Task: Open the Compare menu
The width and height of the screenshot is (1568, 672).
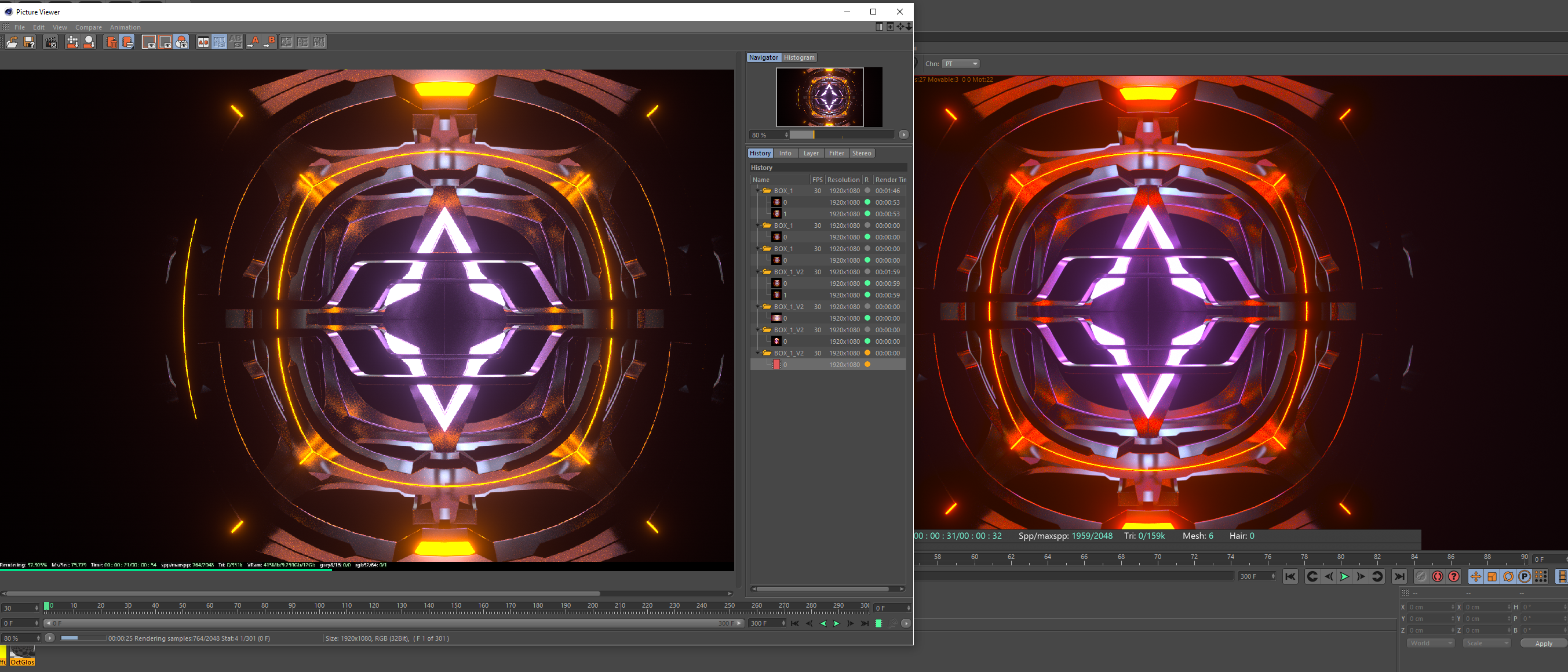Action: [x=88, y=27]
